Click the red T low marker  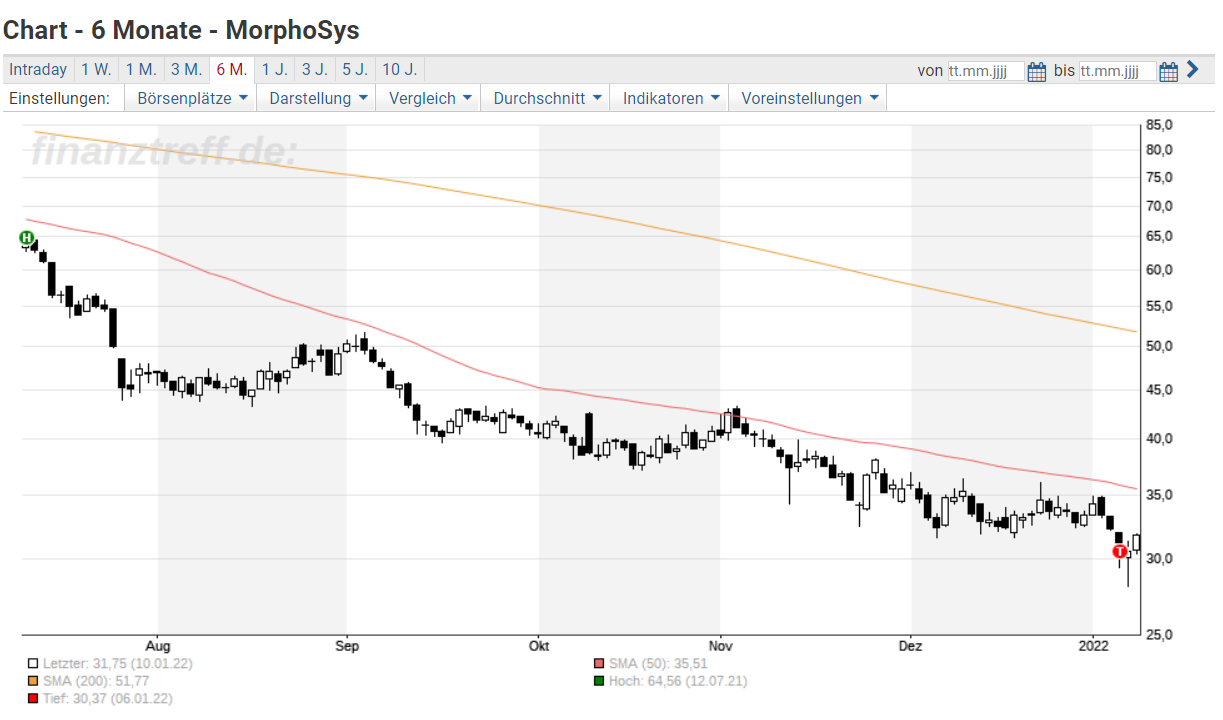(1120, 551)
